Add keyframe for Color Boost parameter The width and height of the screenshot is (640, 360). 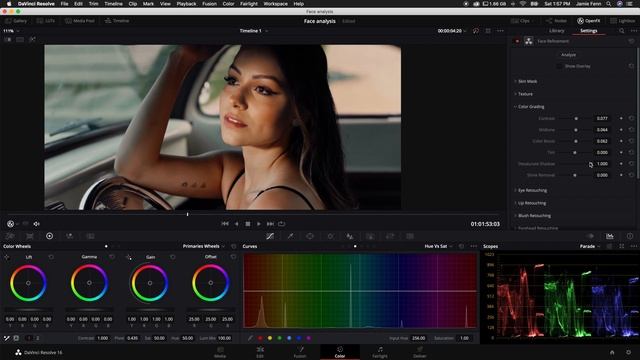point(621,141)
